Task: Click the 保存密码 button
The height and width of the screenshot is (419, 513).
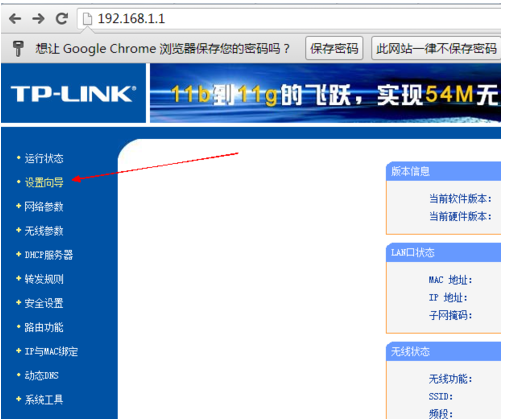Action: coord(334,48)
